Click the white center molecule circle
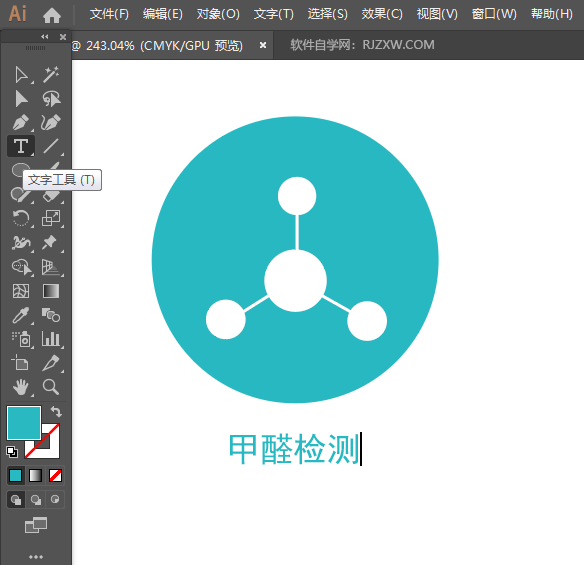584x565 pixels. coord(296,280)
